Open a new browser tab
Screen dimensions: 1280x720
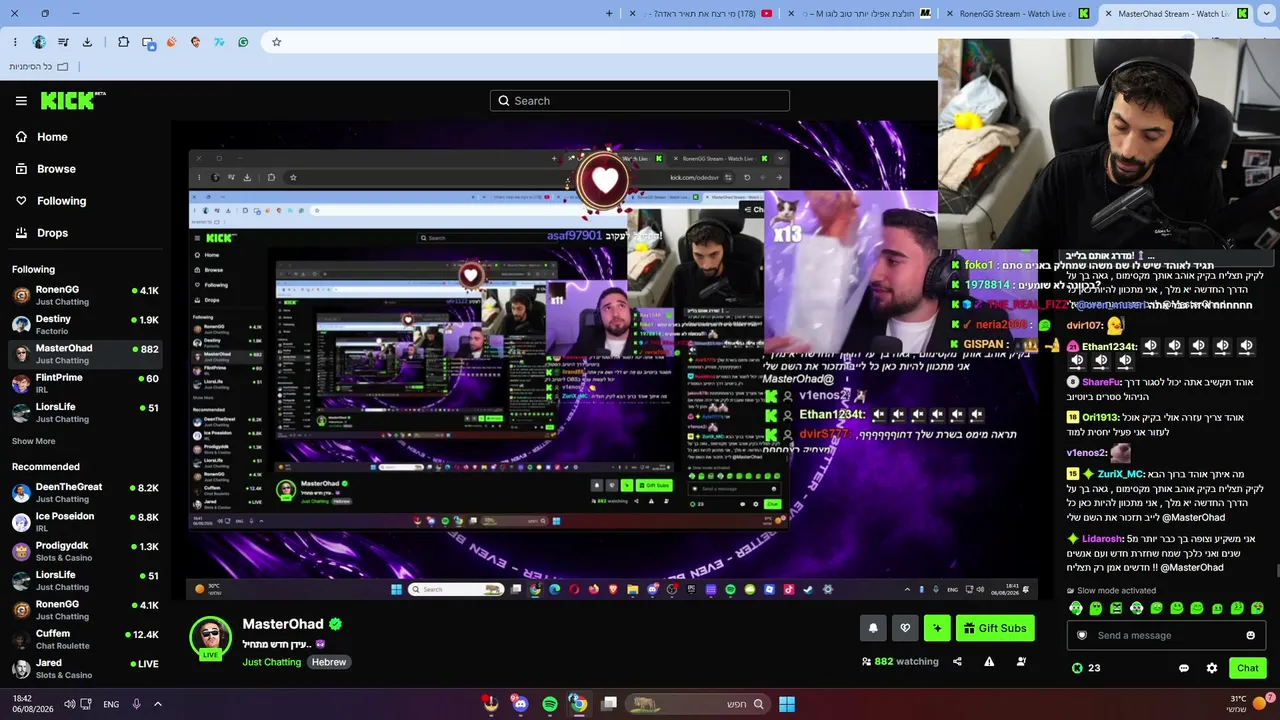[x=610, y=13]
